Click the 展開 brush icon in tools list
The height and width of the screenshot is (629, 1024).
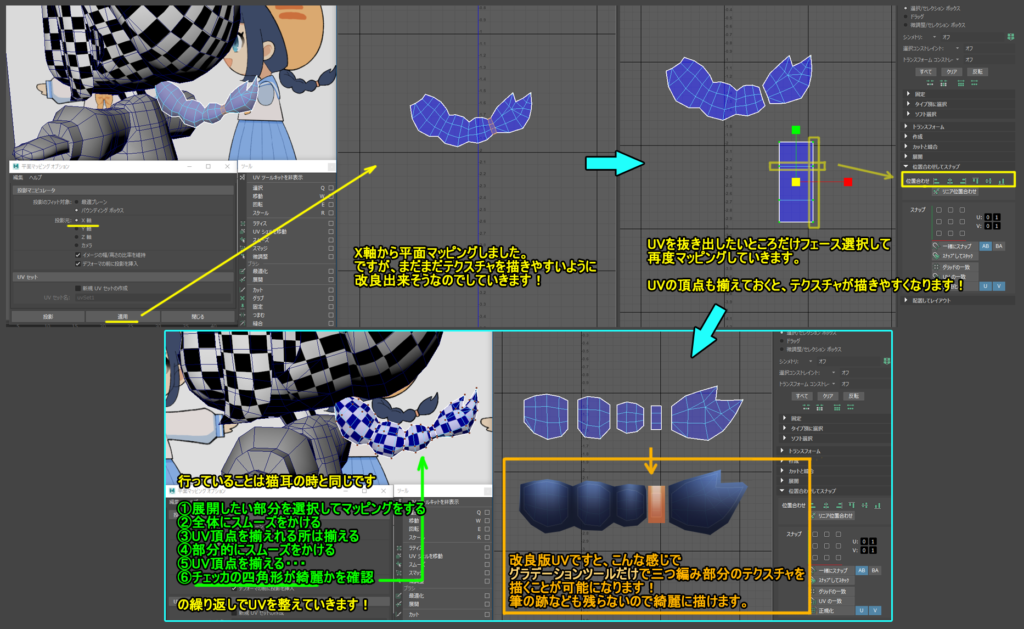(x=243, y=280)
